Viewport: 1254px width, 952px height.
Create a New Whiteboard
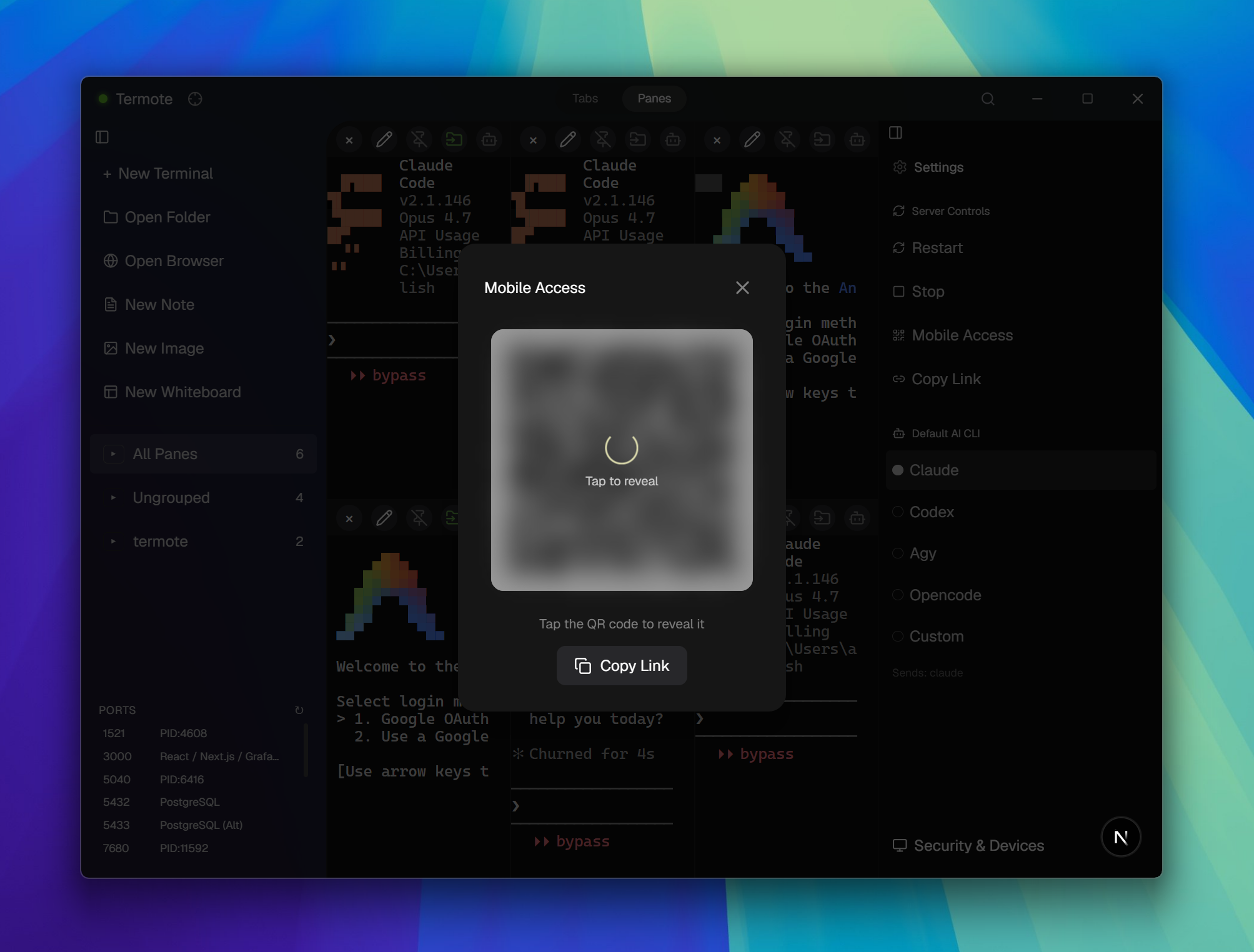pos(172,392)
